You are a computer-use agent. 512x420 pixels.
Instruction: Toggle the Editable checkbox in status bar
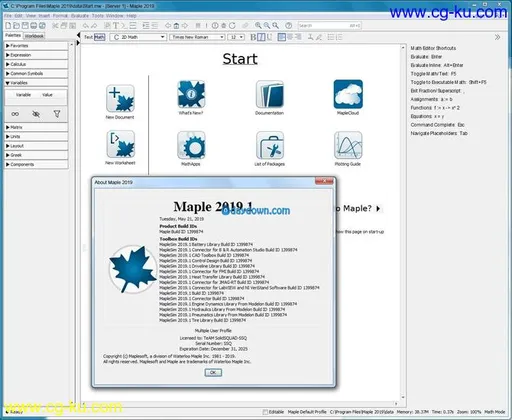[x=265, y=412]
